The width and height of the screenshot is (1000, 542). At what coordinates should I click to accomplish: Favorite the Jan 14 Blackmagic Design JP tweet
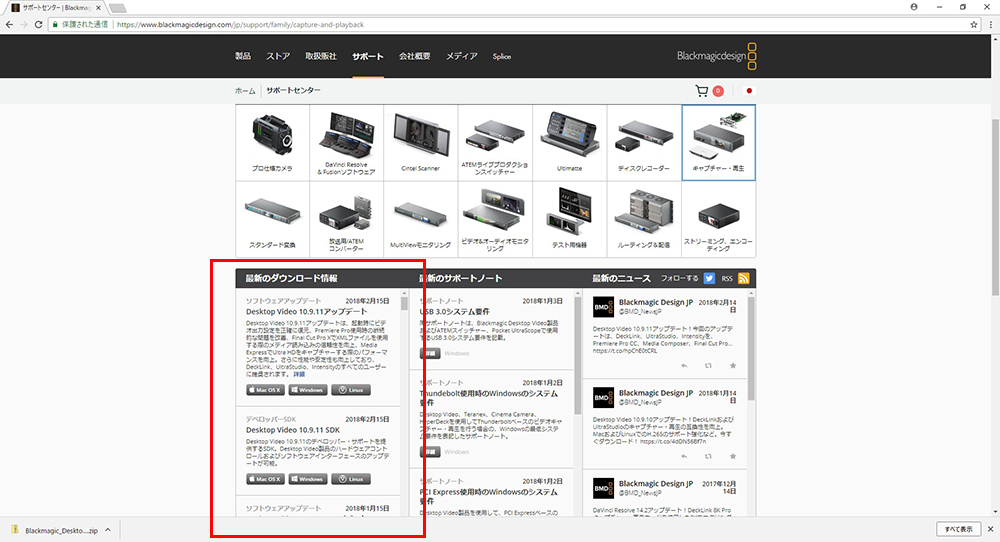click(733, 457)
